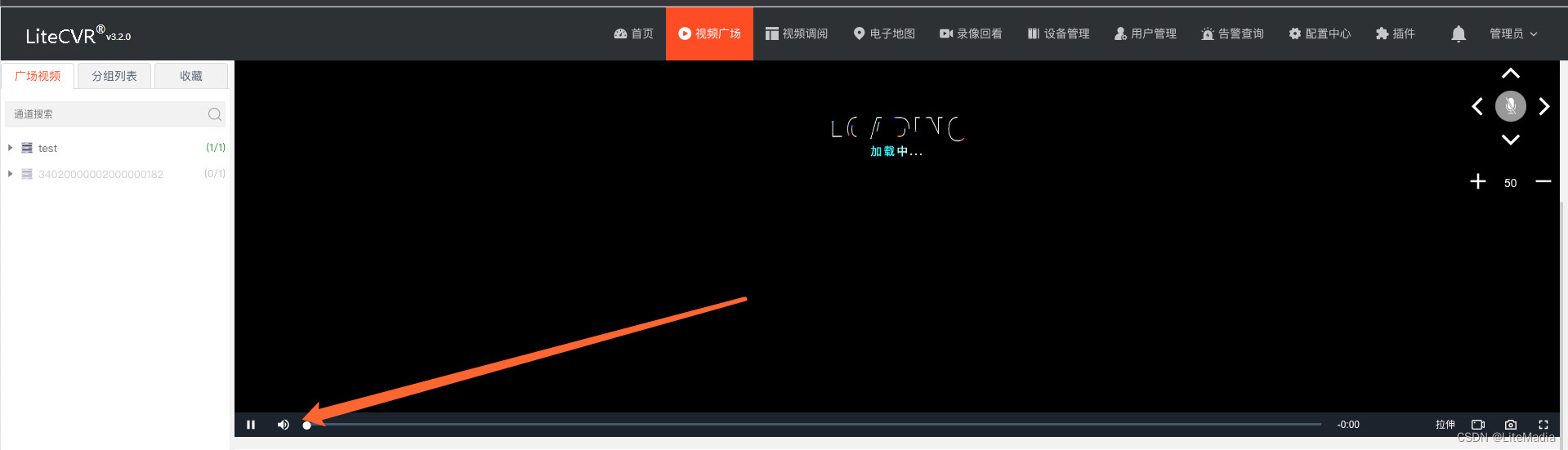Toggle the microphone talk button
Viewport: 1568px width, 450px height.
(x=1511, y=106)
